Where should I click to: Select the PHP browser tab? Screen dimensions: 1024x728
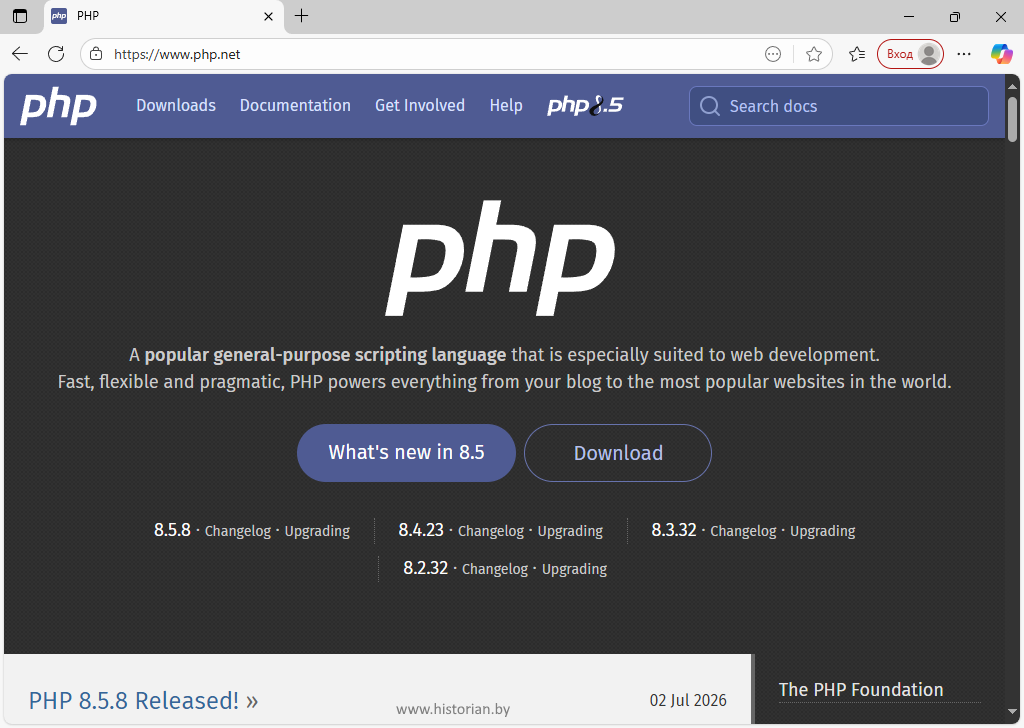(163, 16)
